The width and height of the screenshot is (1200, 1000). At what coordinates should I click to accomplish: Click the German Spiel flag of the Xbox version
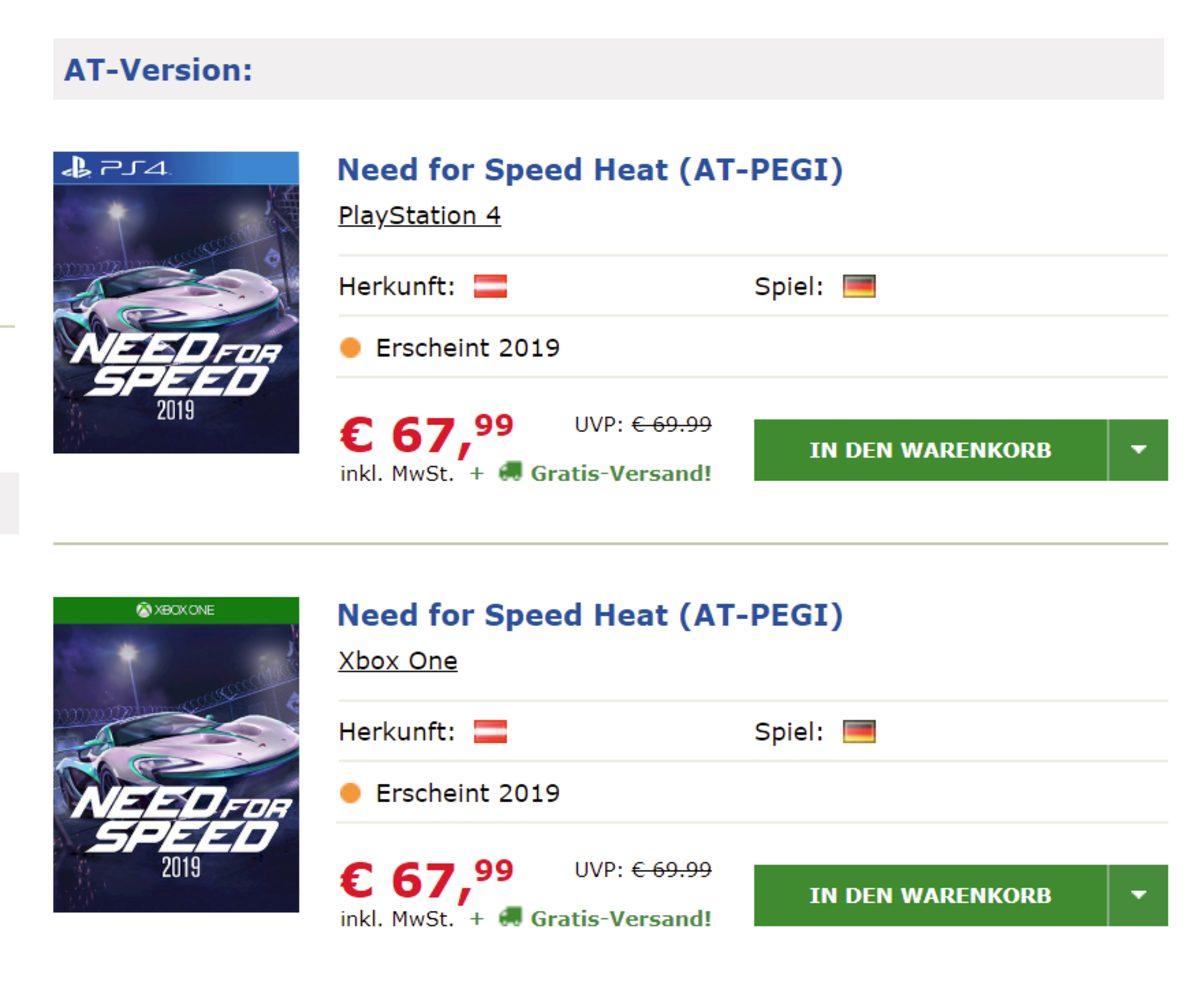(x=861, y=732)
